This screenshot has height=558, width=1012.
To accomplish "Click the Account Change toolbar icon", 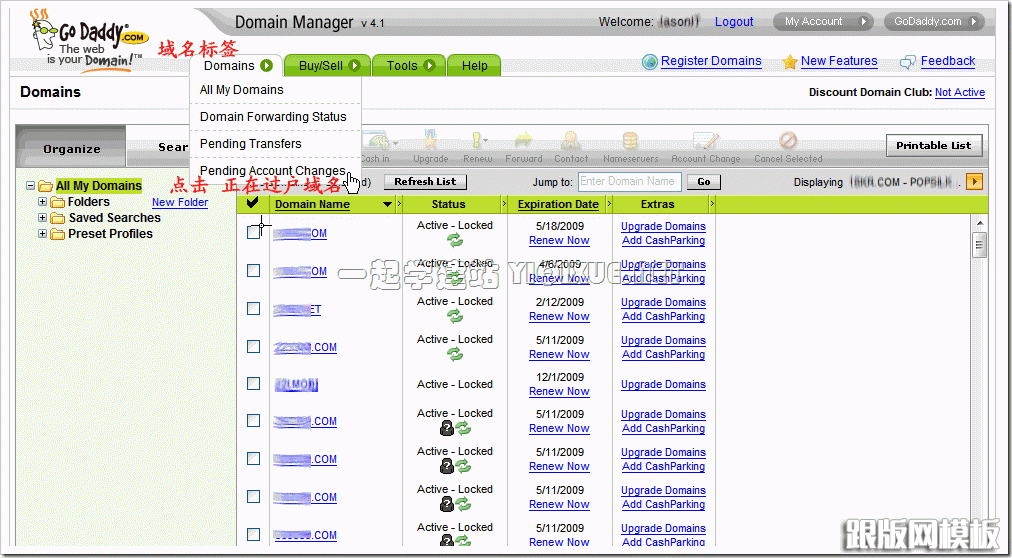I will tap(705, 140).
